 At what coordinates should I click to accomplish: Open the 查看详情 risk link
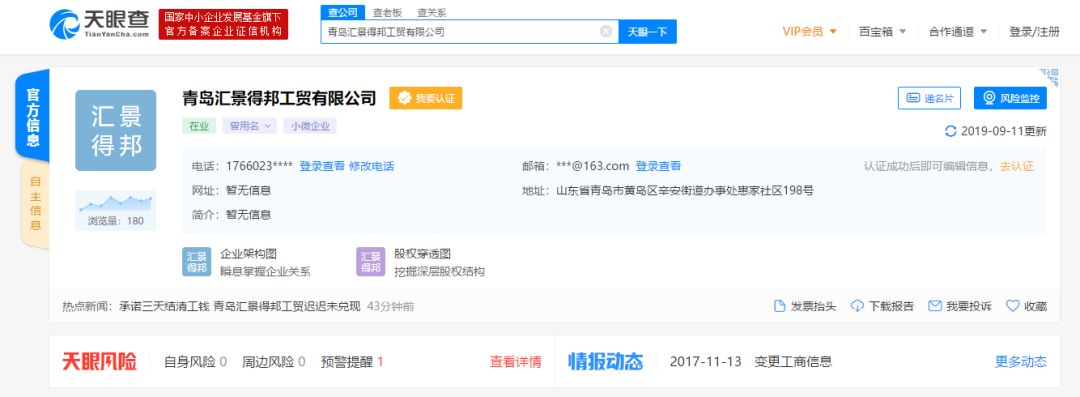pos(515,361)
